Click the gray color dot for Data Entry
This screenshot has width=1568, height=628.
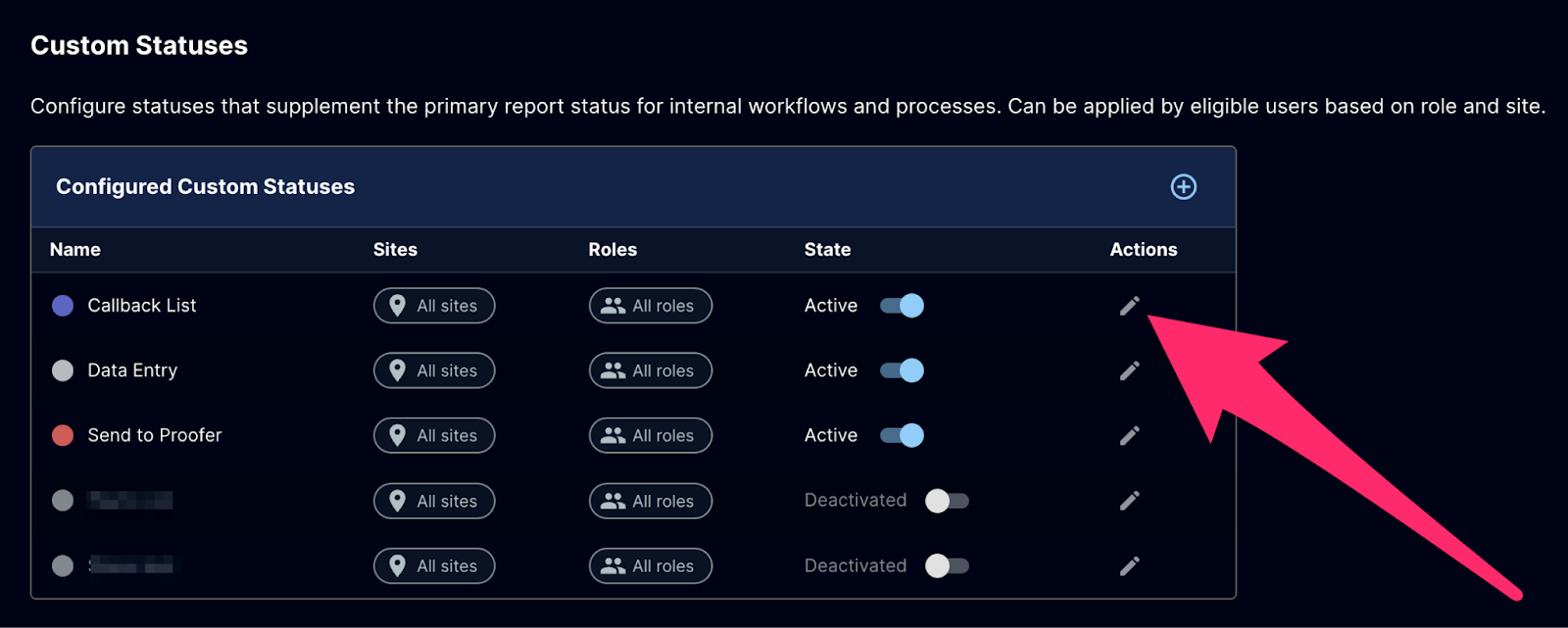click(63, 370)
